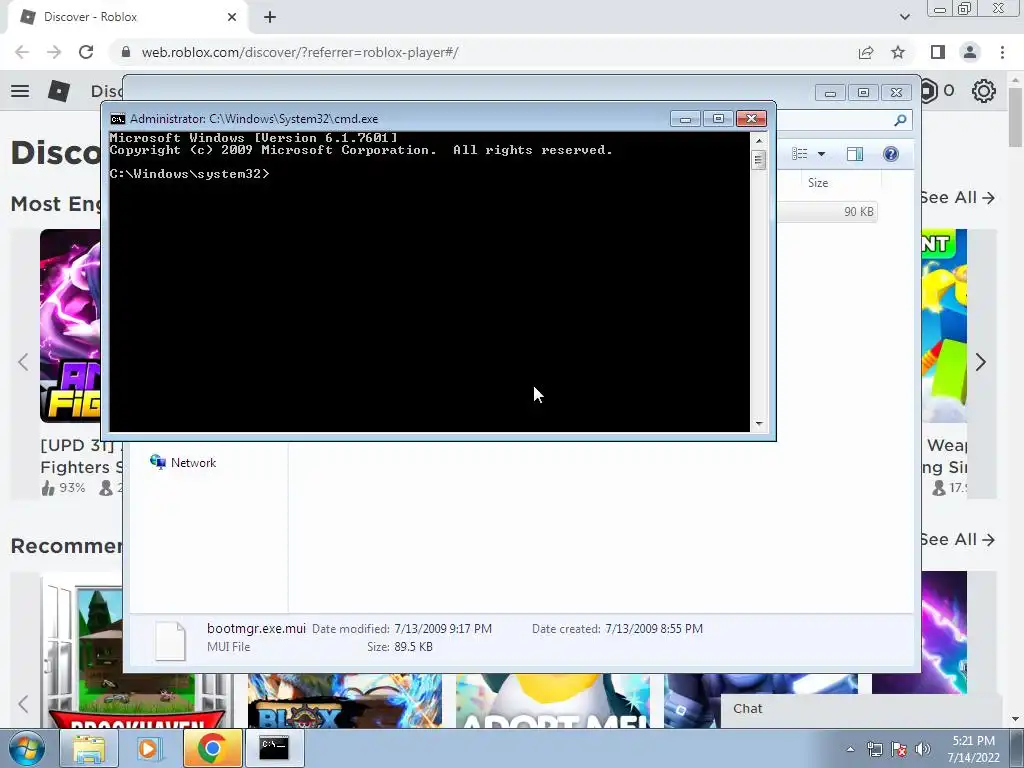Open Chrome side panel
Viewport: 1024px width, 768px height.
pyautogui.click(x=937, y=52)
